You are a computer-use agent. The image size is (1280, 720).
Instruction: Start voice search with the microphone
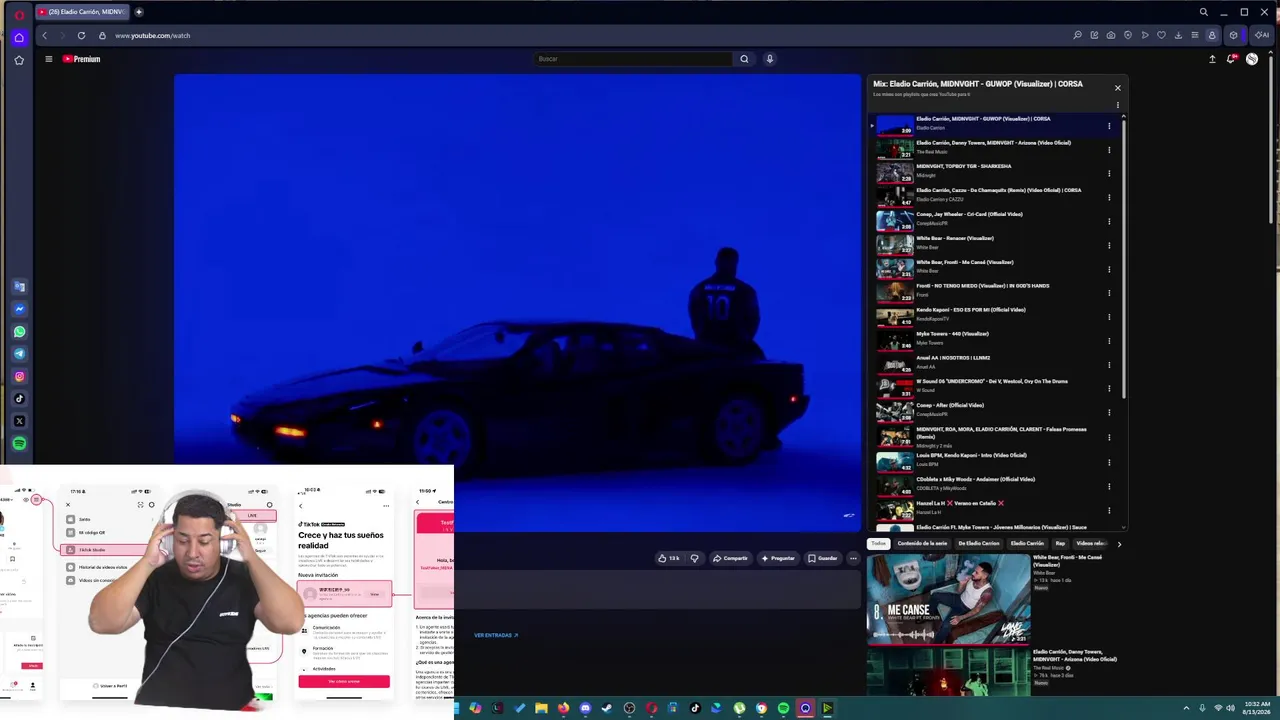(769, 59)
